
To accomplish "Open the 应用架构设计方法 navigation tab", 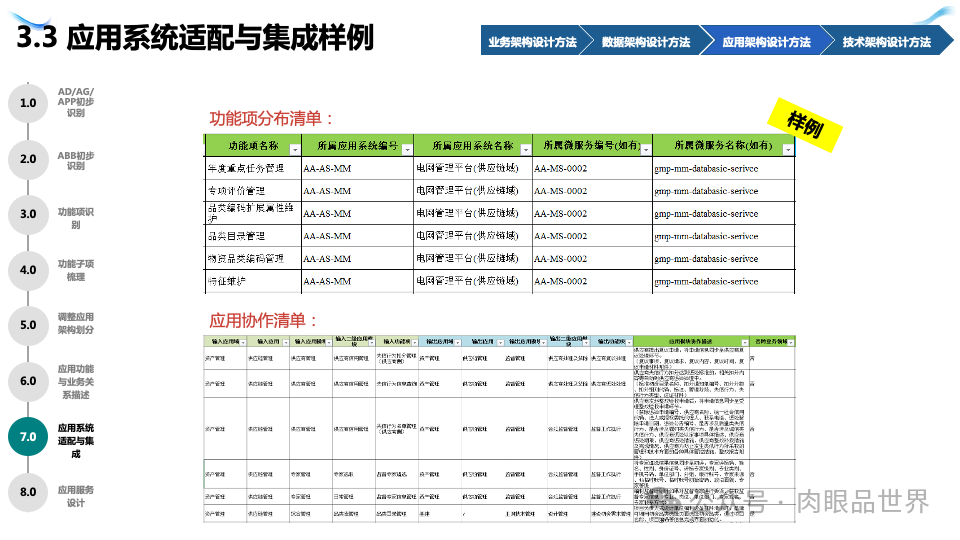I will pos(766,41).
